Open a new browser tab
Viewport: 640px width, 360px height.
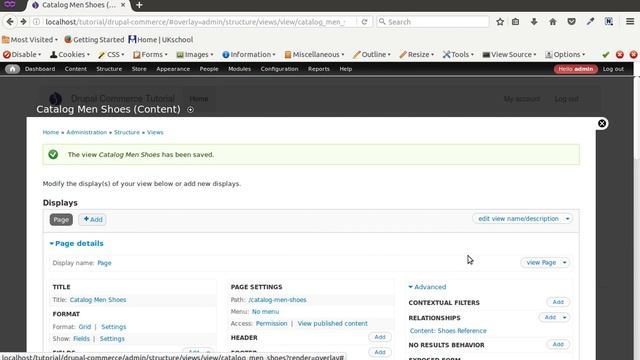(139, 5)
